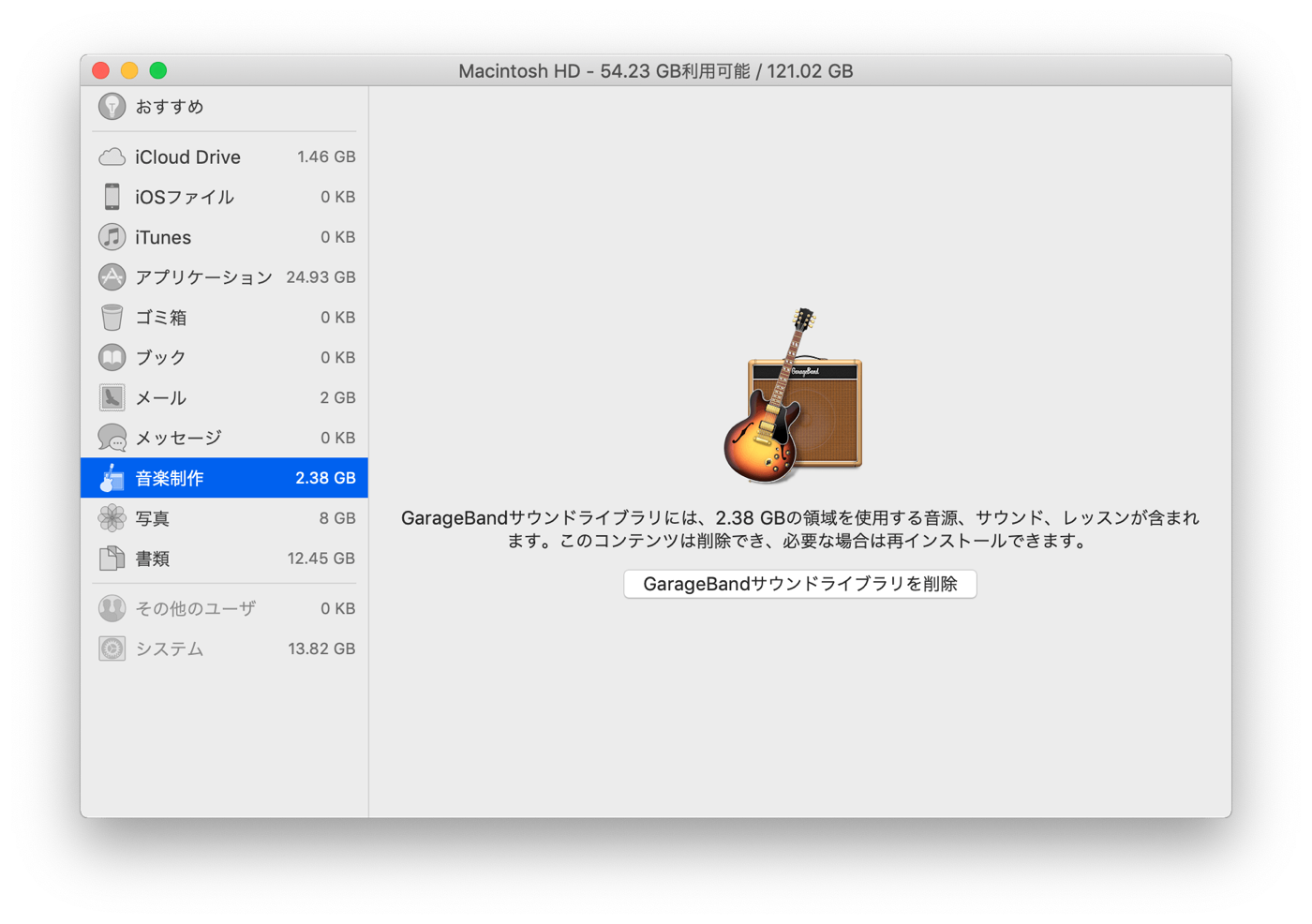
Task: Open the 書類 category label
Action: 153,559
